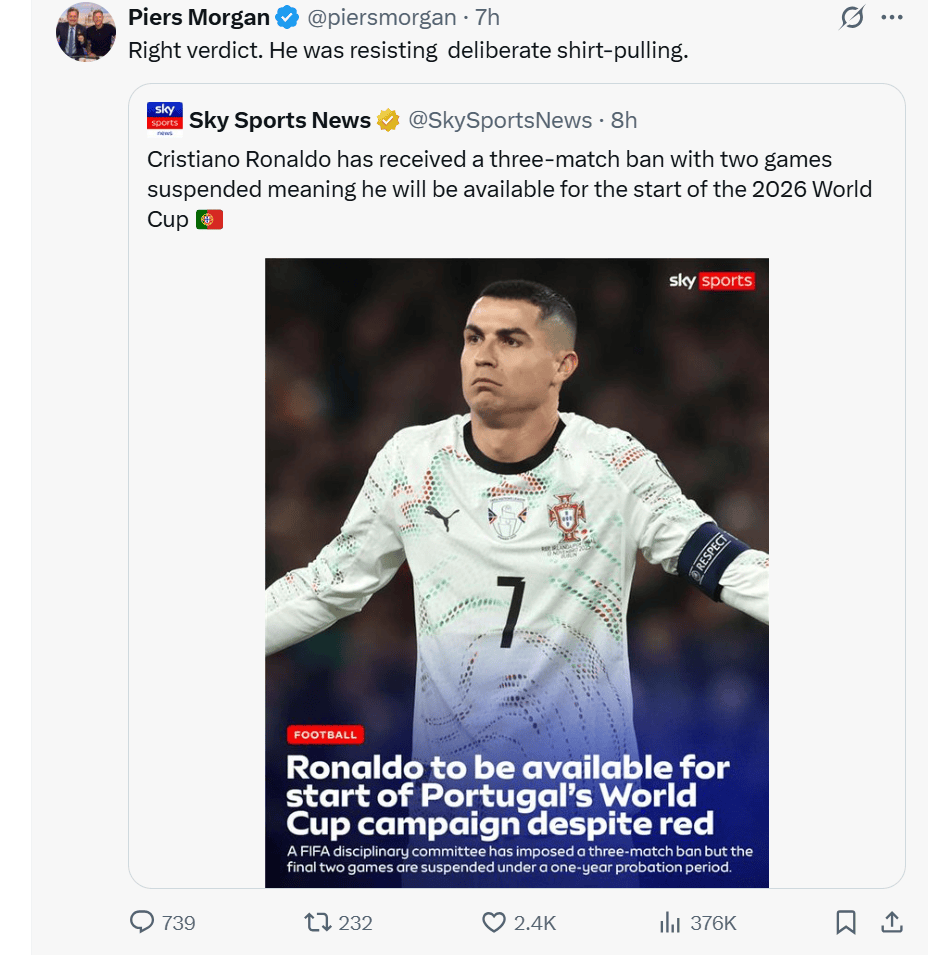
Task: Reply to Piers Morgan's post
Action: 143,922
